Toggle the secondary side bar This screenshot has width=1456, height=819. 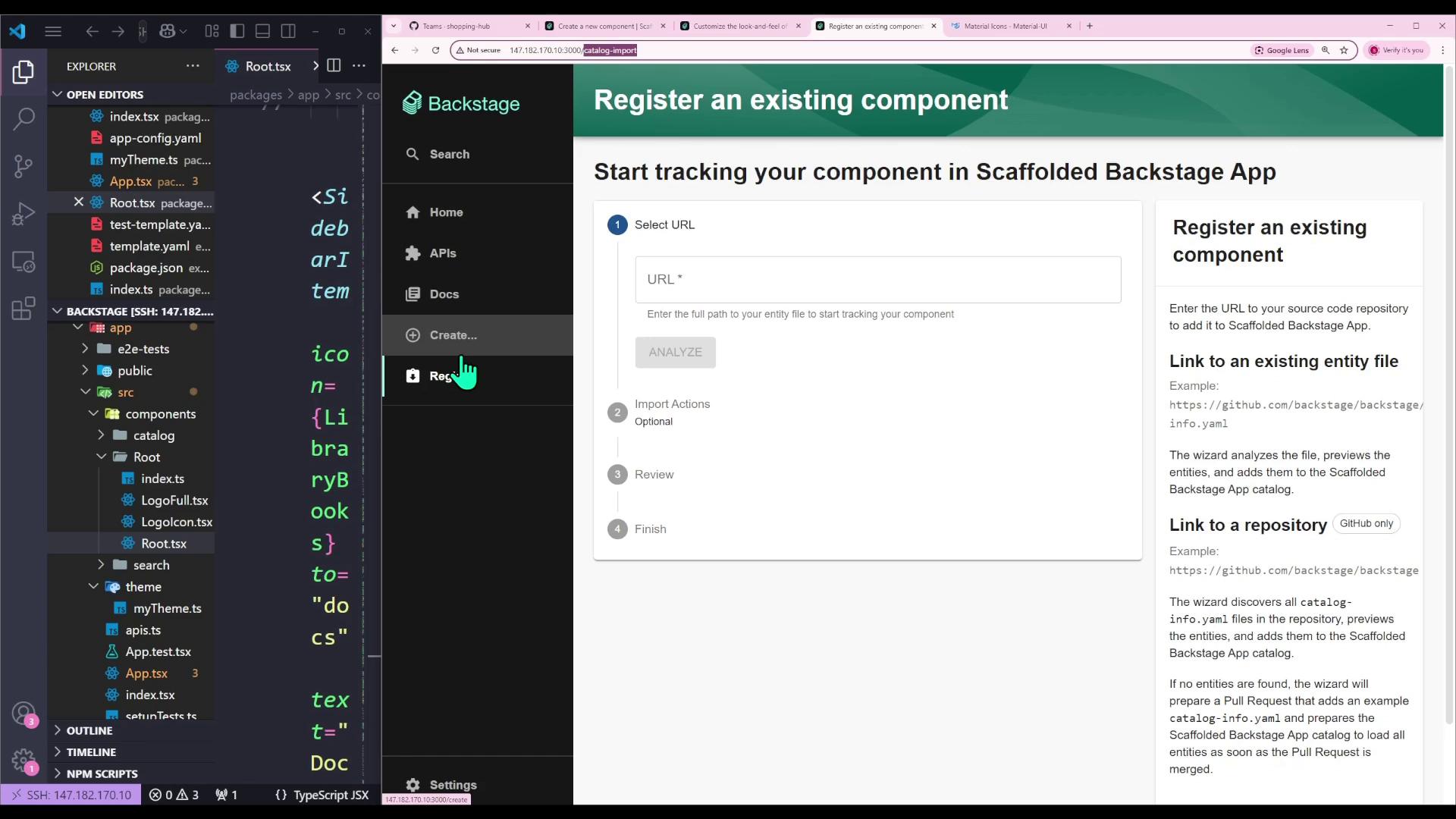coord(288,31)
